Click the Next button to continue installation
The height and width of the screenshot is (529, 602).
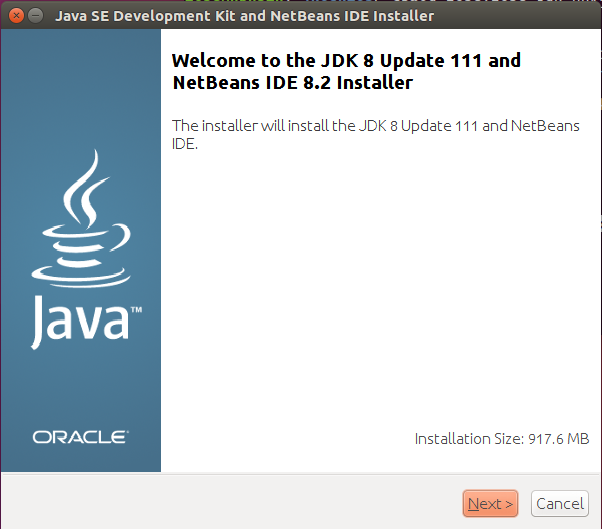point(490,503)
